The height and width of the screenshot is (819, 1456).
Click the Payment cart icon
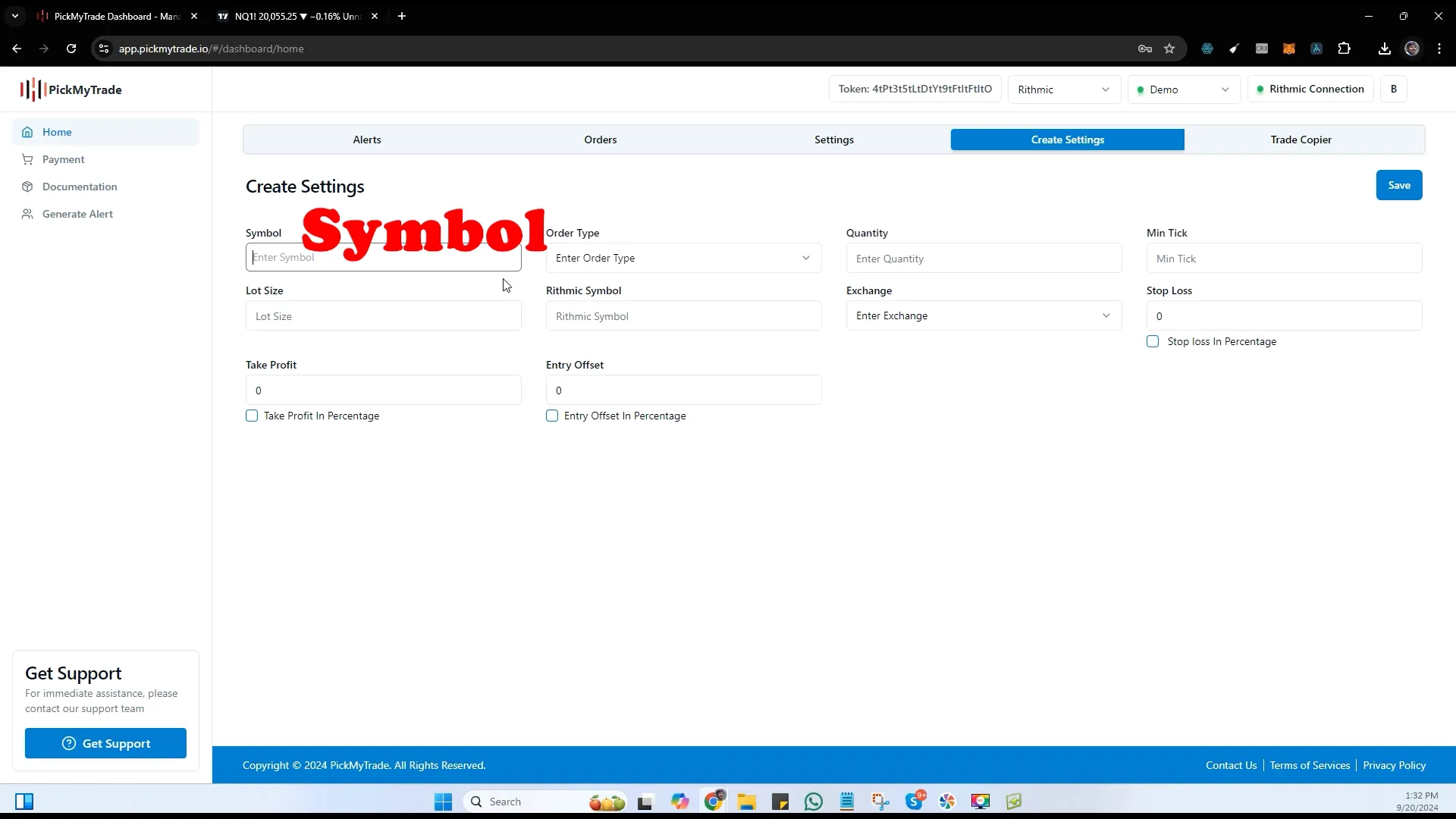coord(27,159)
